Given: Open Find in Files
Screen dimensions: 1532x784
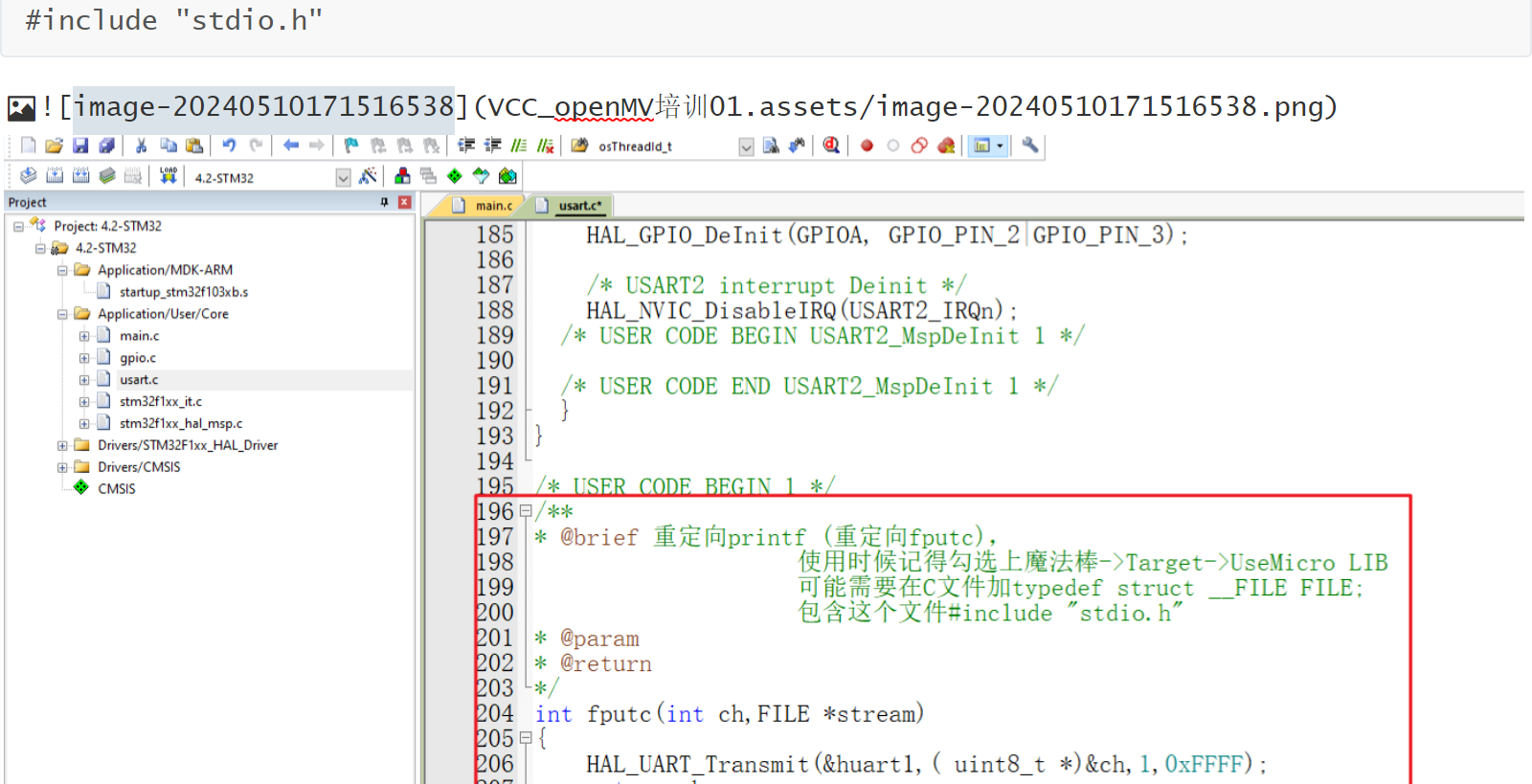Looking at the screenshot, I should (579, 146).
